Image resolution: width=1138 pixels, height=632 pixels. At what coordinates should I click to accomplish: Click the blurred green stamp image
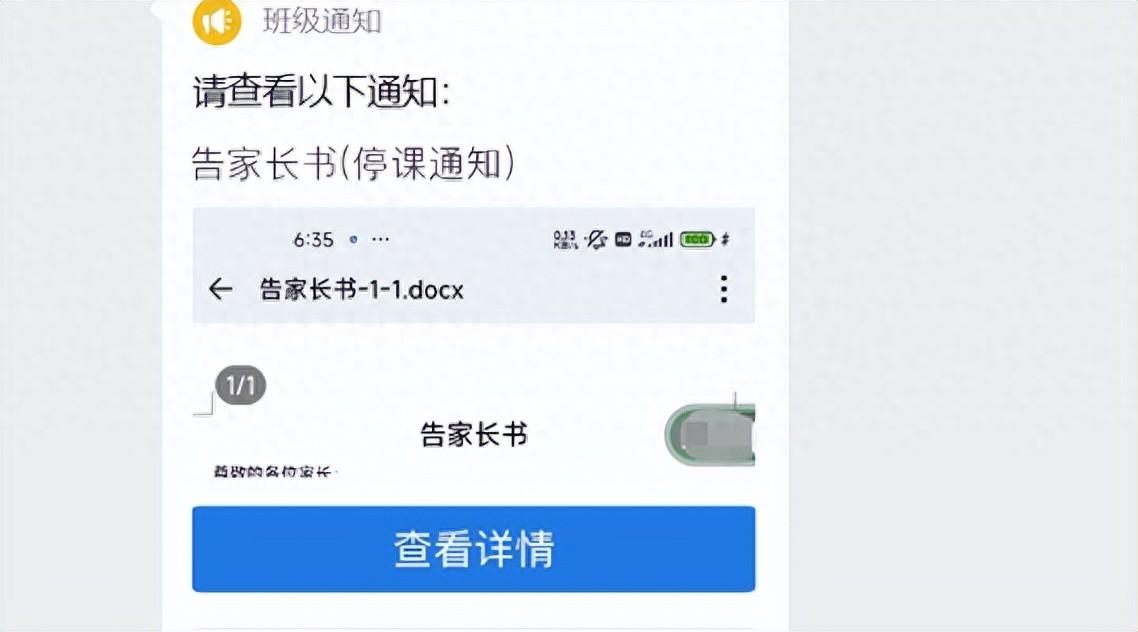pyautogui.click(x=710, y=435)
